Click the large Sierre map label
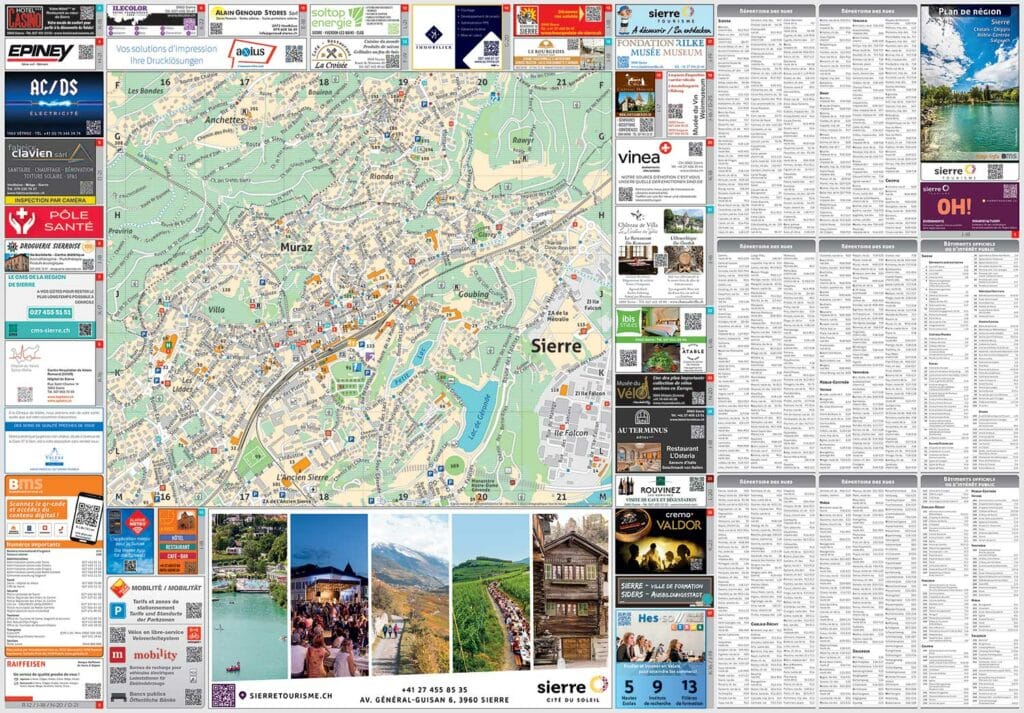1024x713 pixels. 556,345
